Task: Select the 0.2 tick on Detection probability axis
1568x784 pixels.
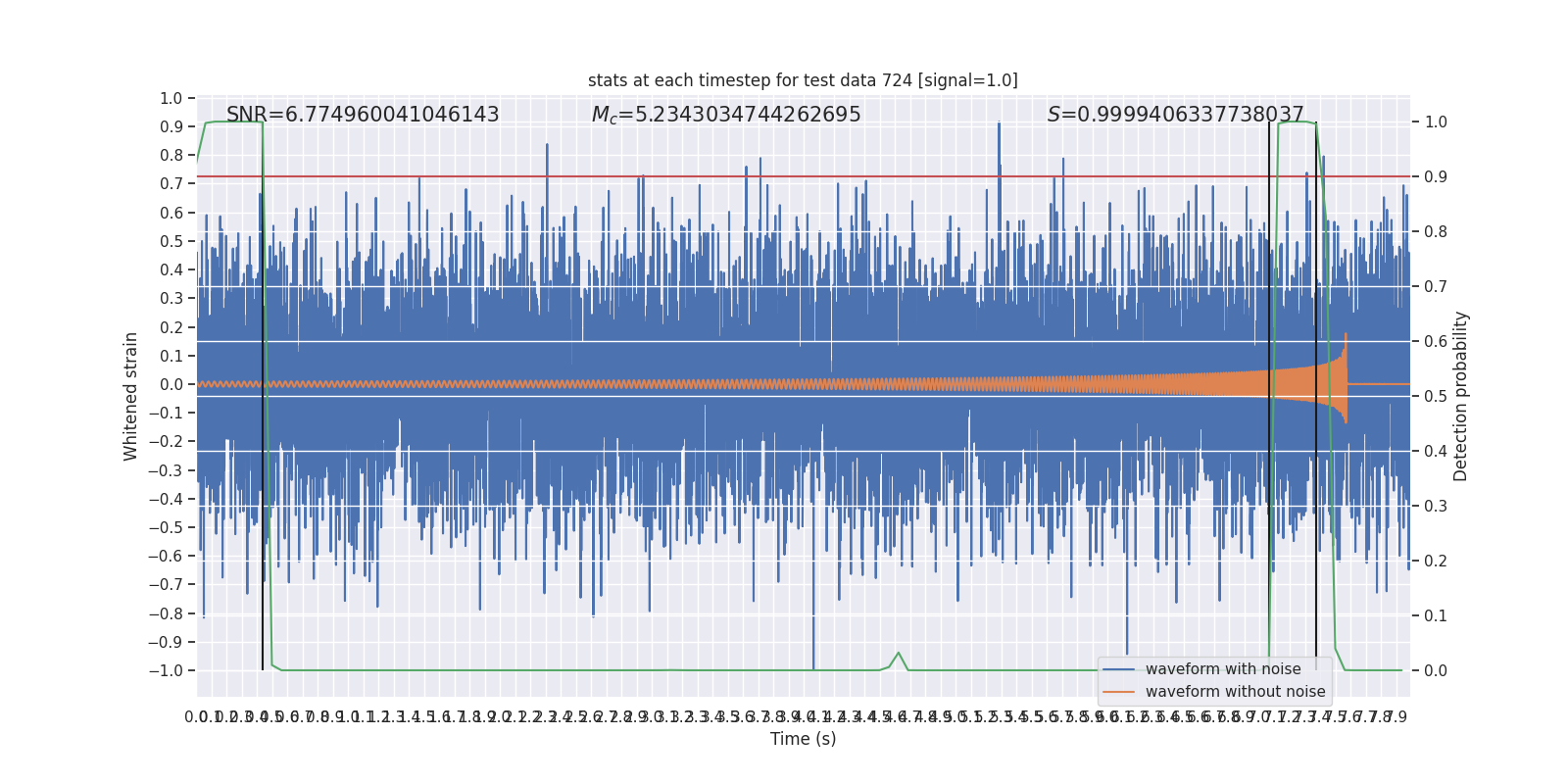Action: click(1436, 562)
